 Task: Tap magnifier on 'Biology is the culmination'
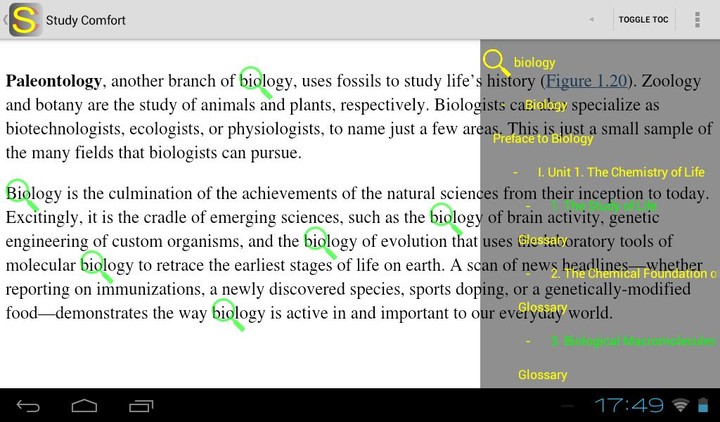point(21,195)
